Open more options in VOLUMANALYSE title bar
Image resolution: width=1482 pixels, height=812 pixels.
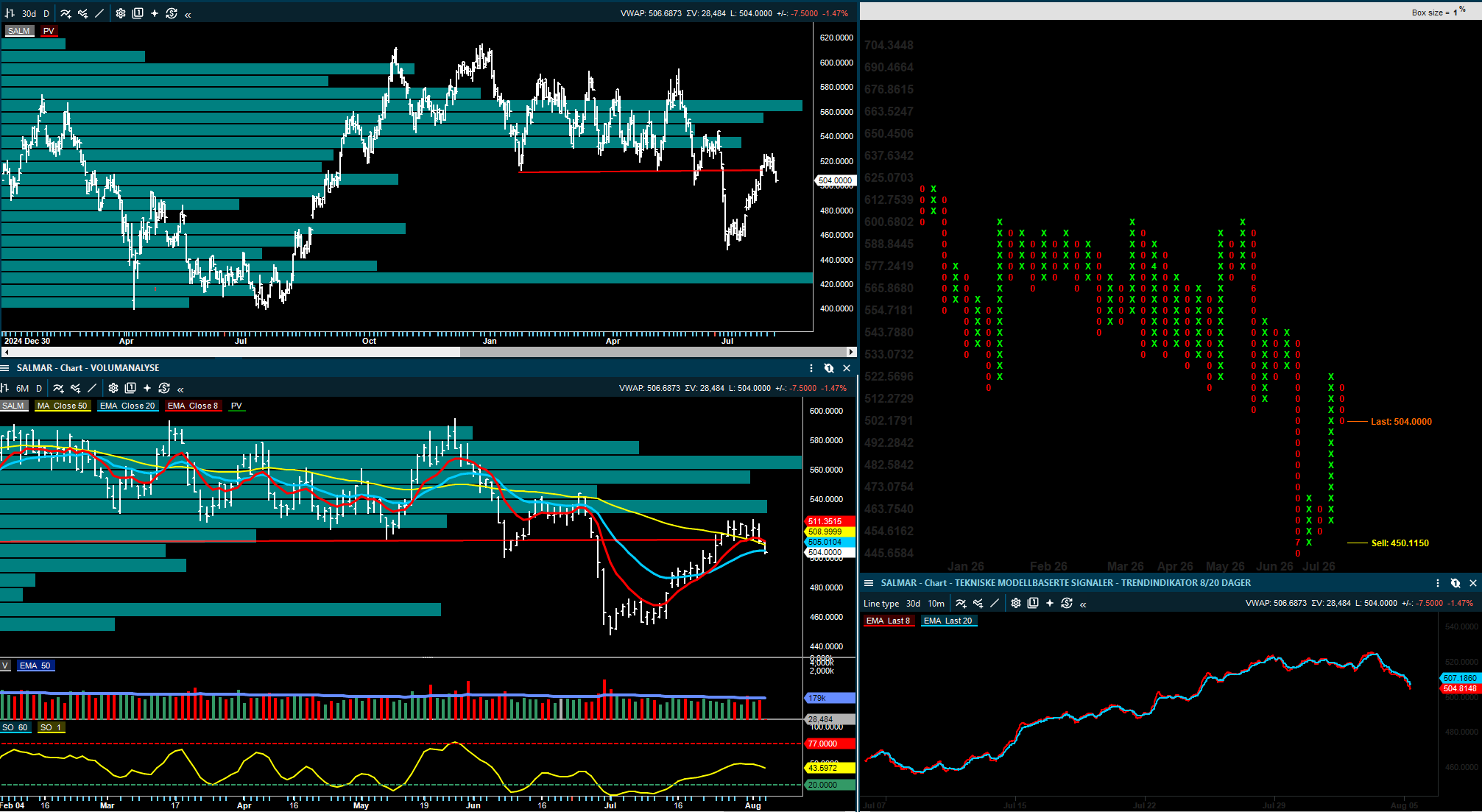811,368
